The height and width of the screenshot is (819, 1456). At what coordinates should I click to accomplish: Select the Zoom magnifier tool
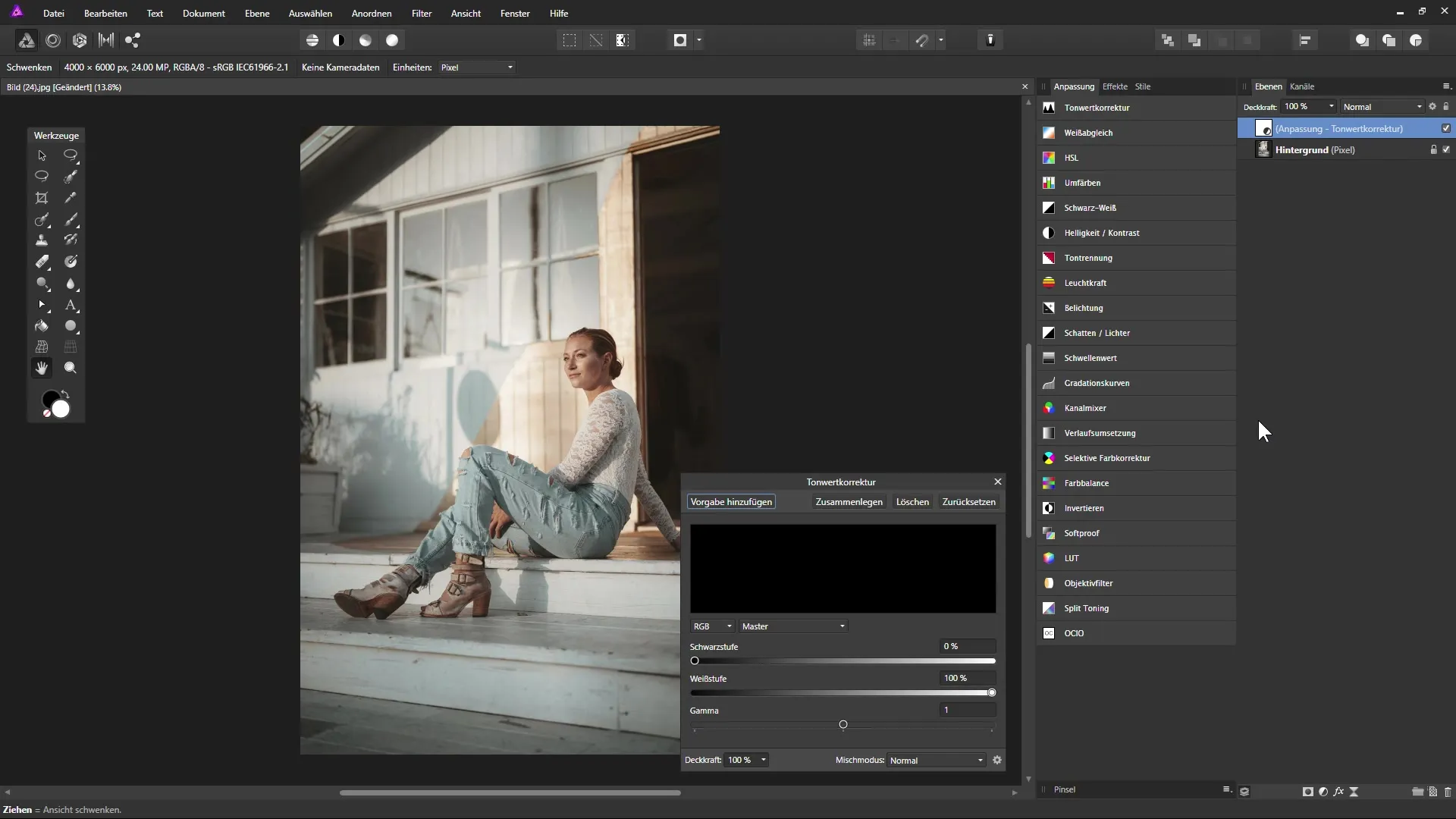coord(71,368)
